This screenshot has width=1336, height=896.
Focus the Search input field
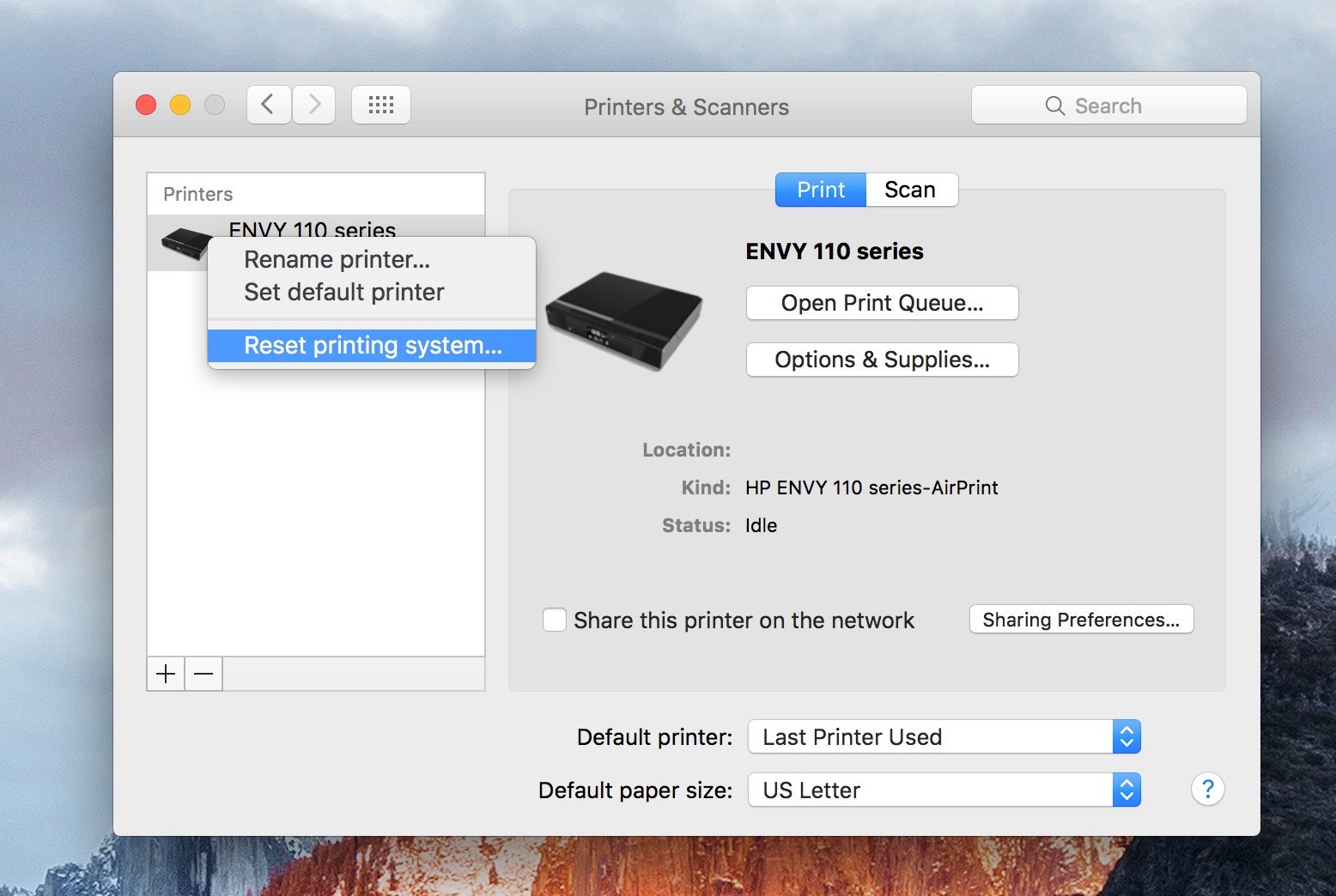[x=1109, y=106]
